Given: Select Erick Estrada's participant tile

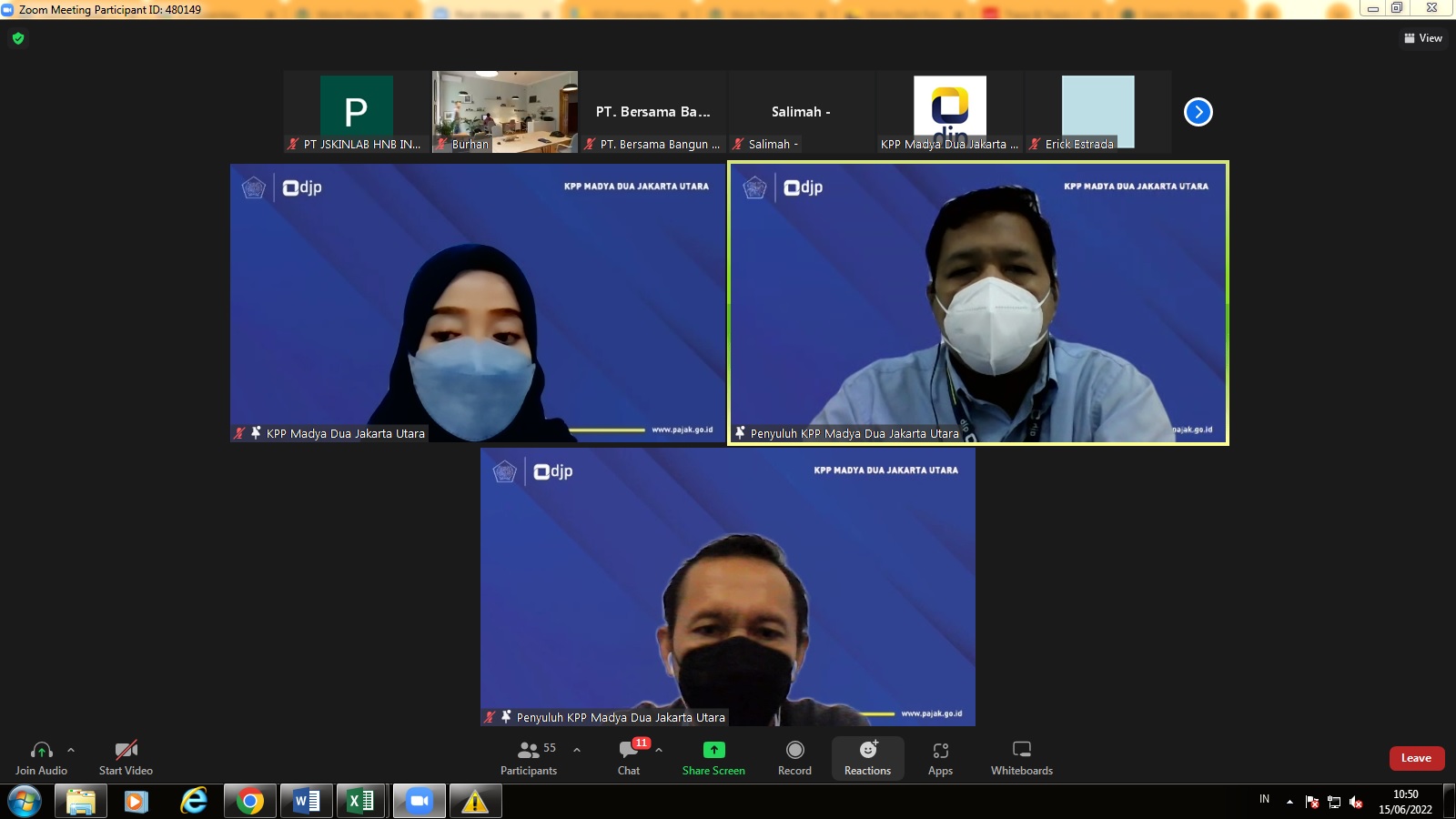Looking at the screenshot, I should tap(1097, 111).
